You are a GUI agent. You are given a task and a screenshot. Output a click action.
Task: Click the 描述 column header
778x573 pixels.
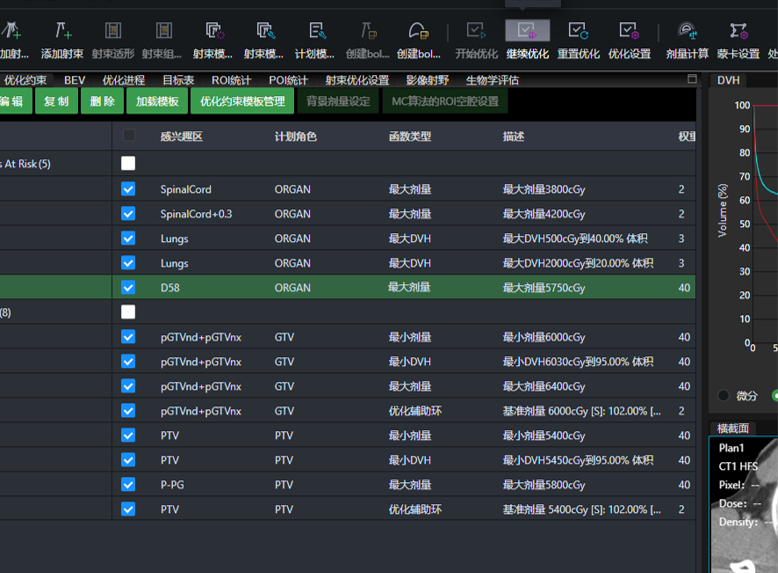point(514,136)
